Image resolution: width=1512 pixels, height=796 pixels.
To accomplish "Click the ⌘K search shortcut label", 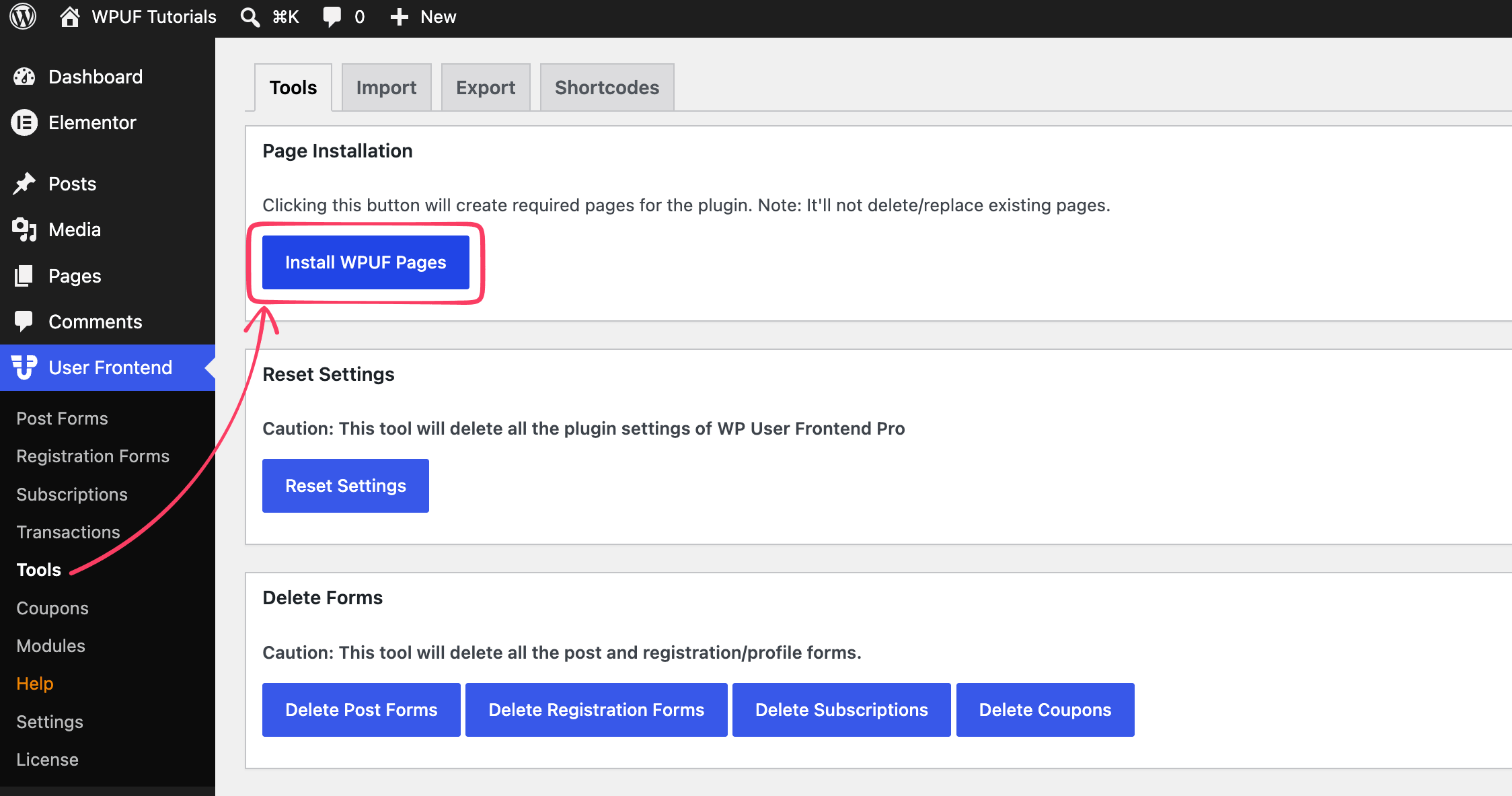I will pyautogui.click(x=285, y=17).
